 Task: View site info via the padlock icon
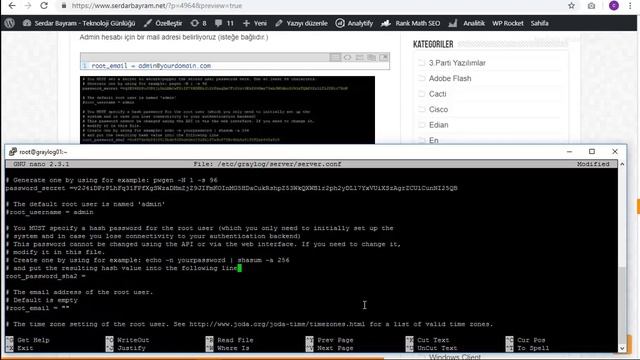(64, 6)
